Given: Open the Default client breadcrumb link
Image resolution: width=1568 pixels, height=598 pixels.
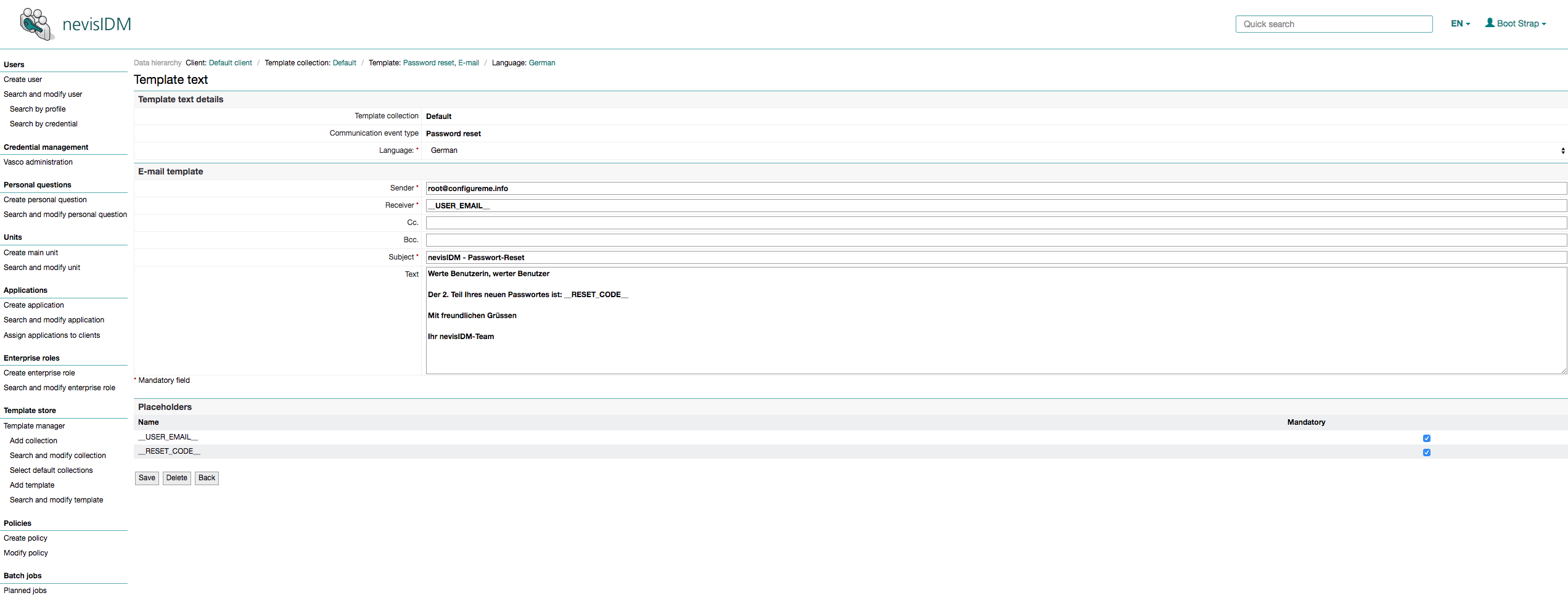Looking at the screenshot, I should (x=230, y=63).
